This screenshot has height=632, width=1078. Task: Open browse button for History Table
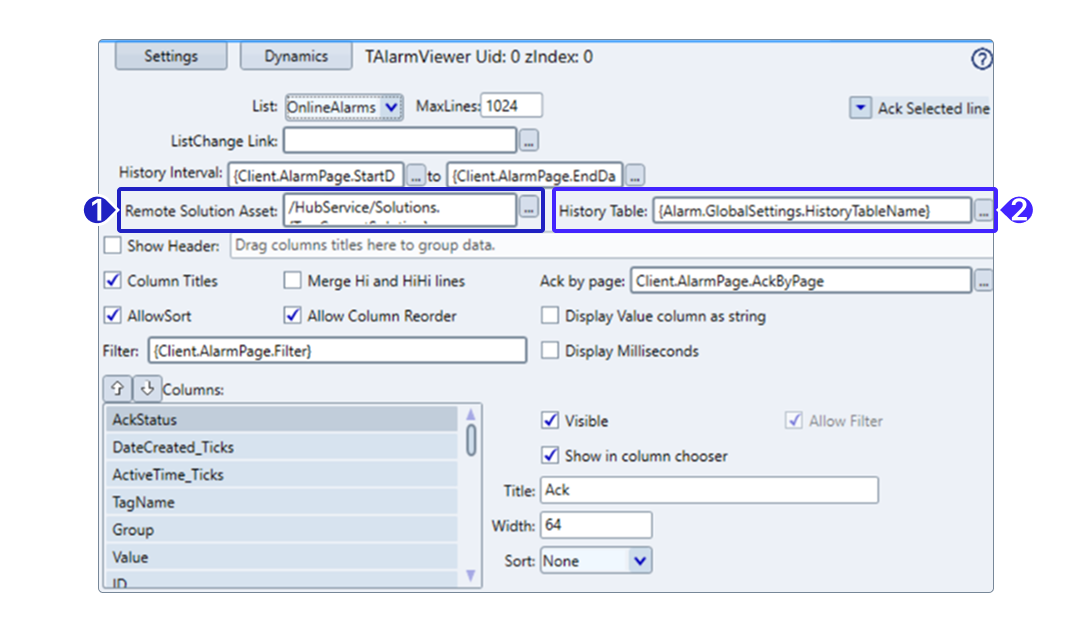pos(983,211)
